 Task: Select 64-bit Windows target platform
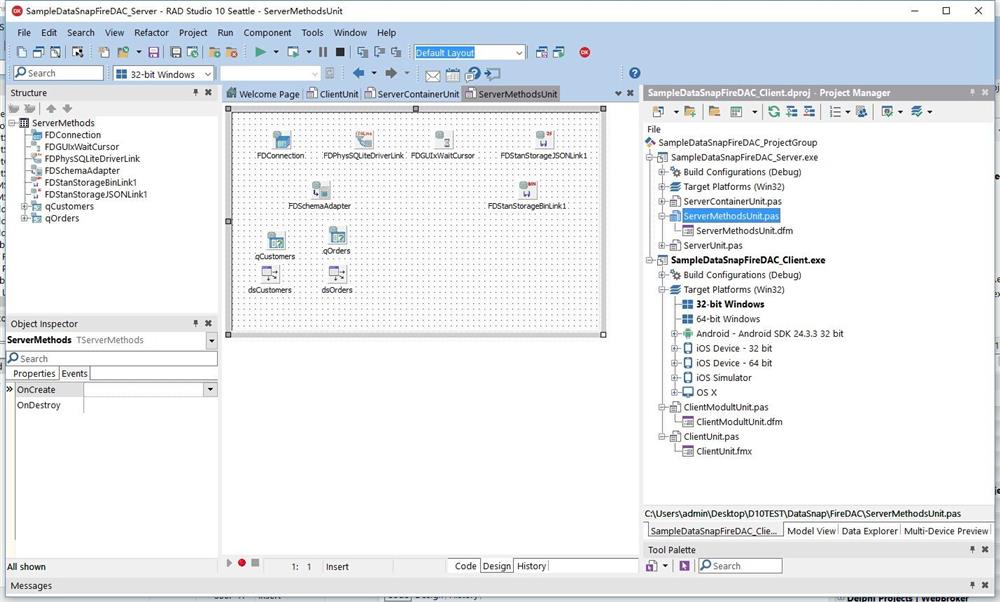[x=728, y=319]
